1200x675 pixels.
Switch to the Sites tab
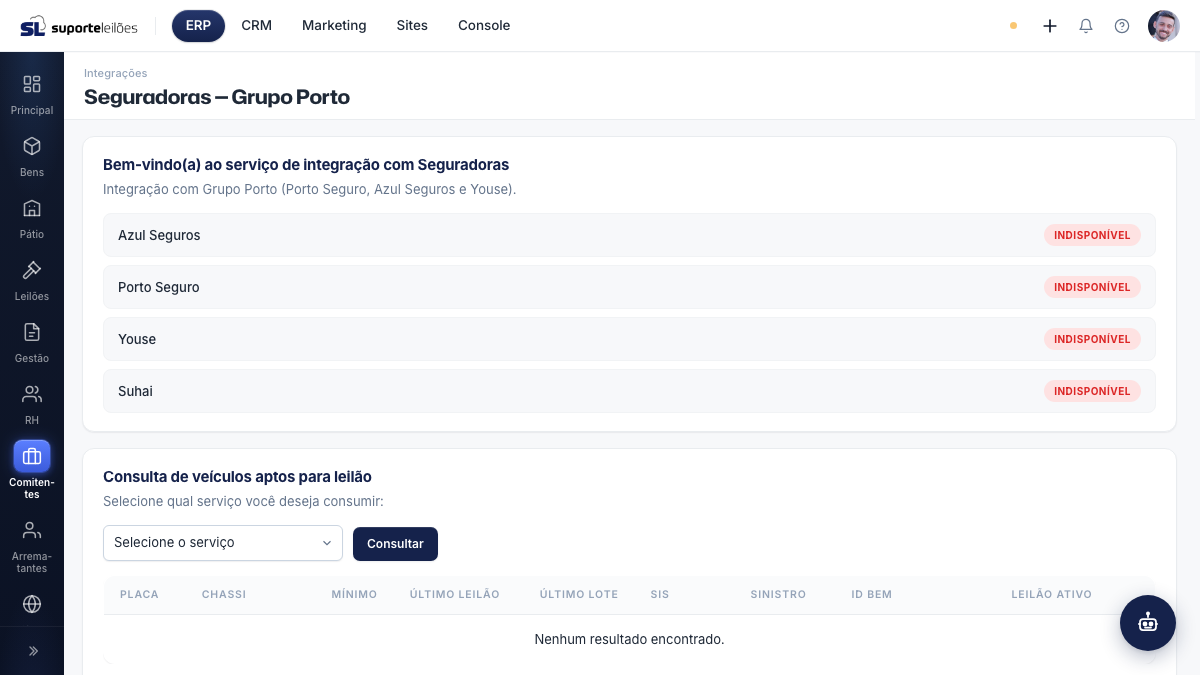[412, 26]
